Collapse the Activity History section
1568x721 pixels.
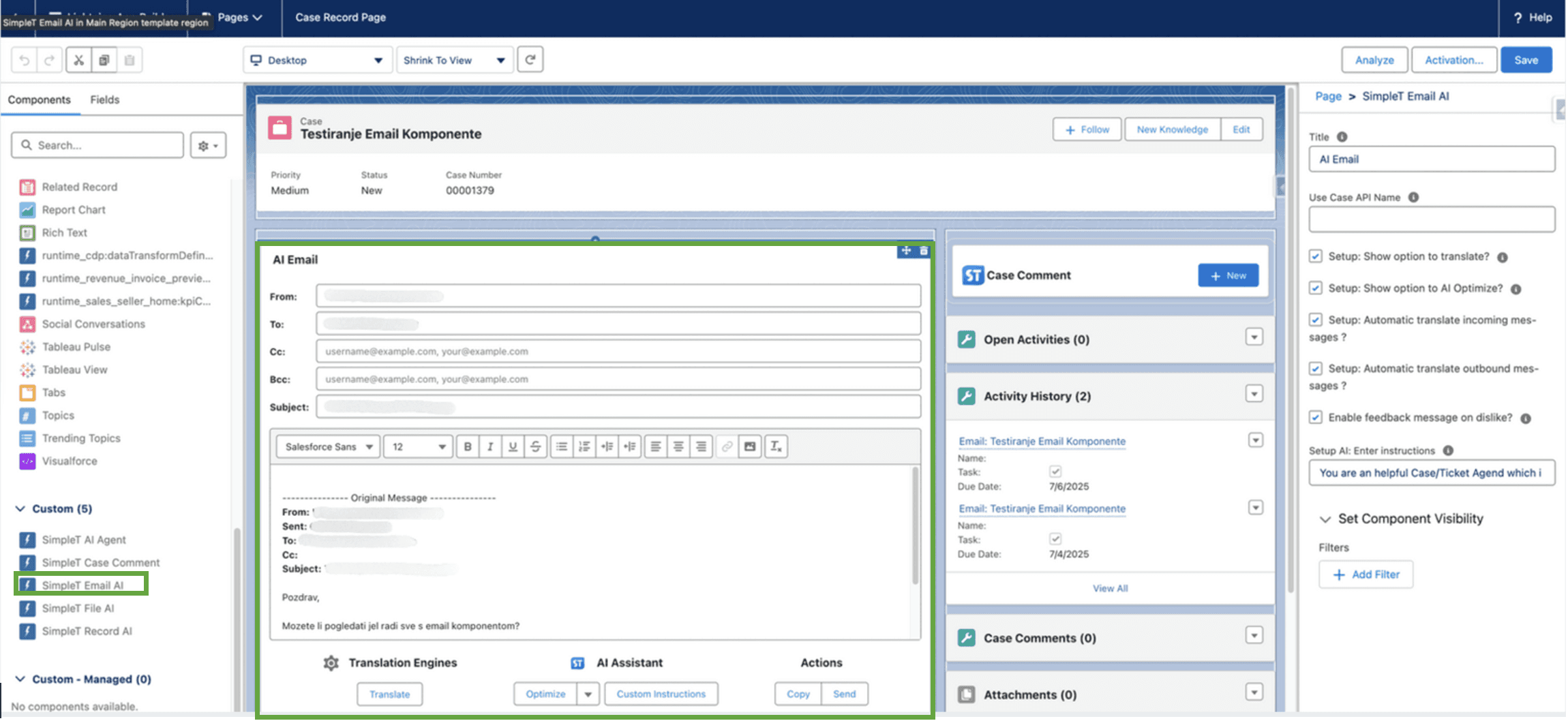point(1254,393)
